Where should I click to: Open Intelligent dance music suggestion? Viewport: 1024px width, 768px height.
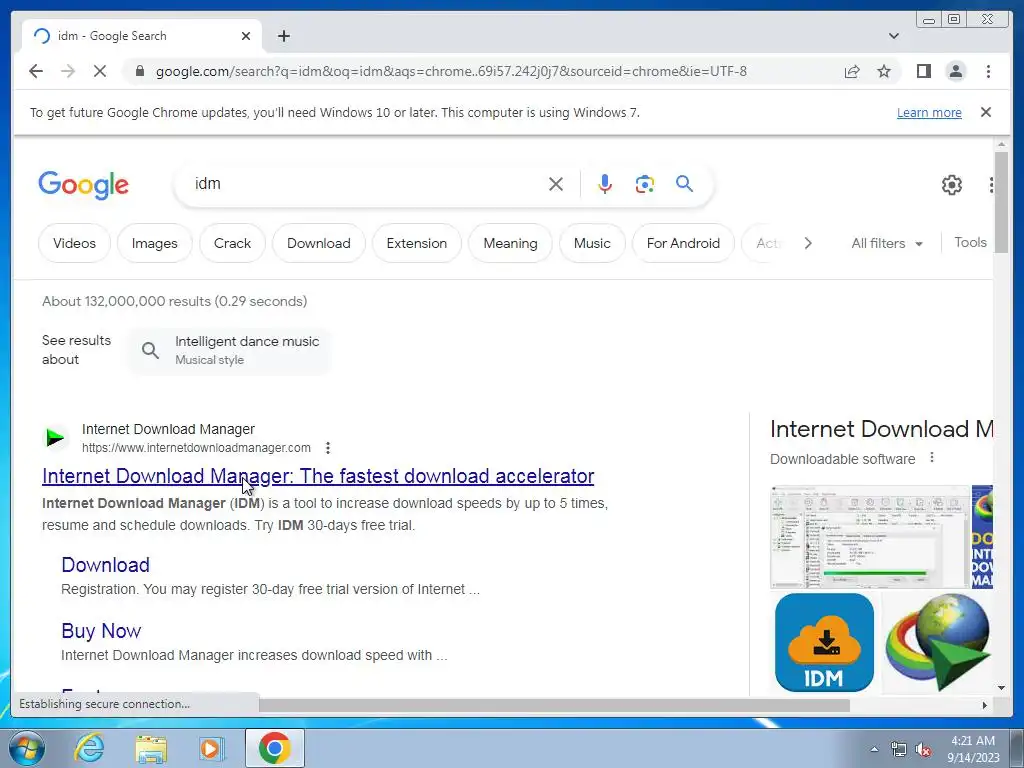[x=230, y=350]
